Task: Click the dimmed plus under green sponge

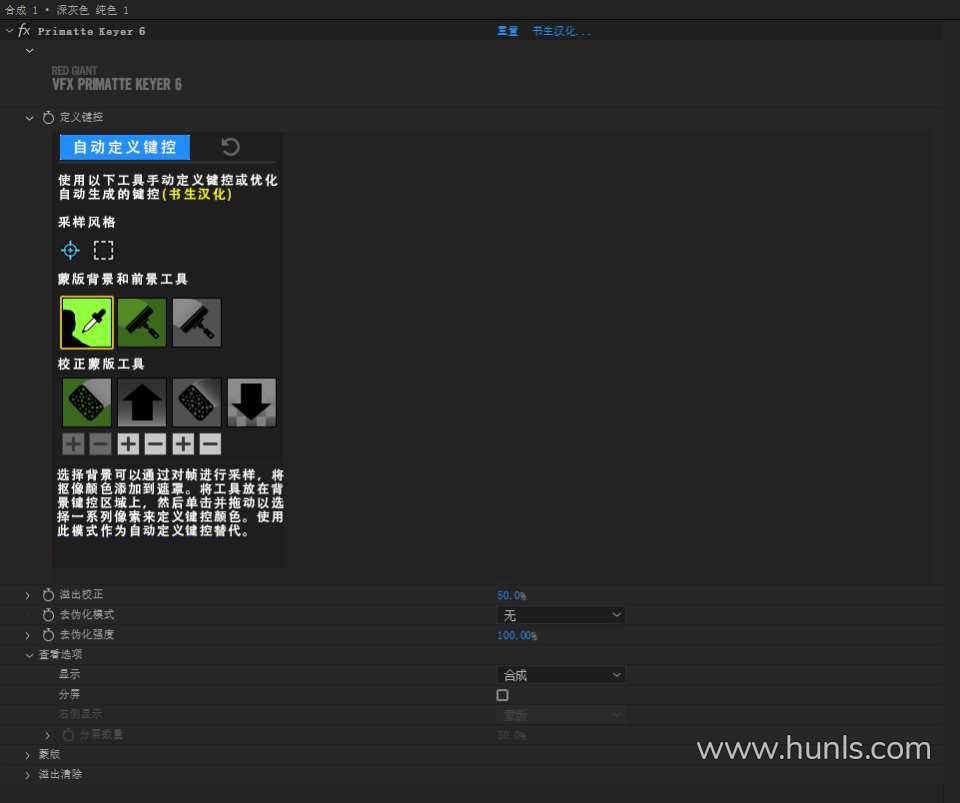Action: (73, 444)
